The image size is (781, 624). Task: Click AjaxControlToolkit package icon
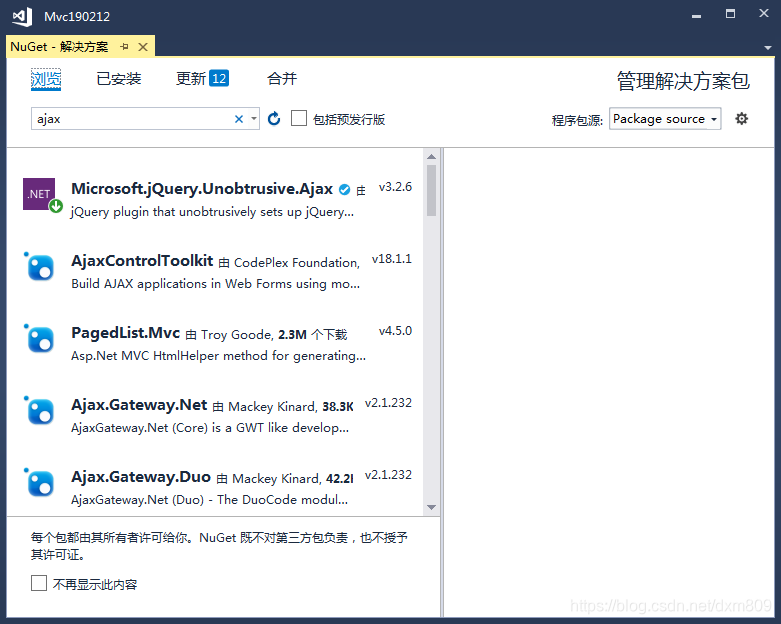click(x=40, y=267)
